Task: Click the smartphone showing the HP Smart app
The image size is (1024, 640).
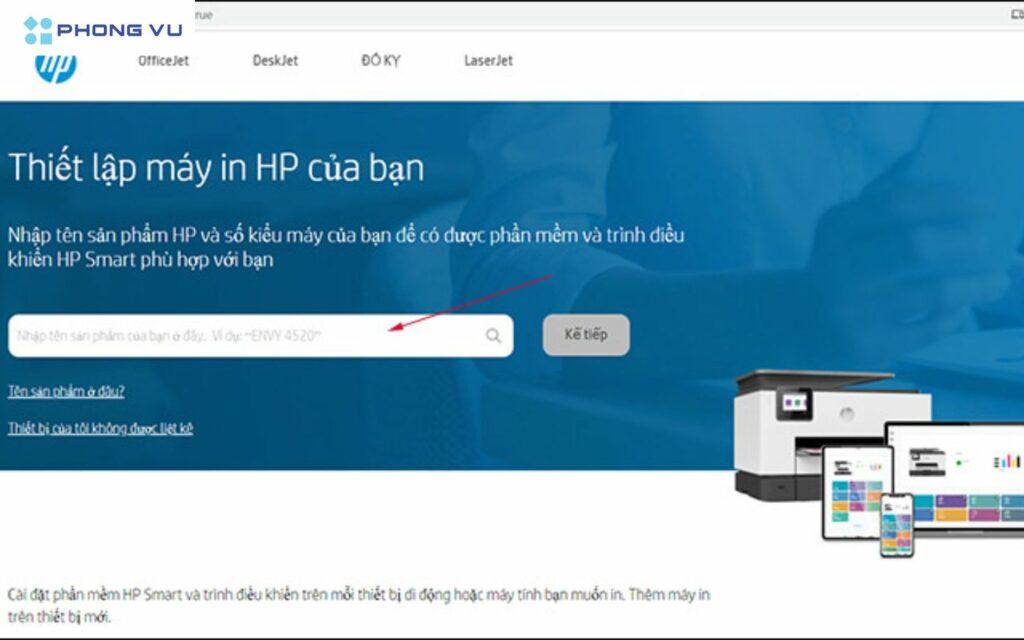Action: coord(896,524)
